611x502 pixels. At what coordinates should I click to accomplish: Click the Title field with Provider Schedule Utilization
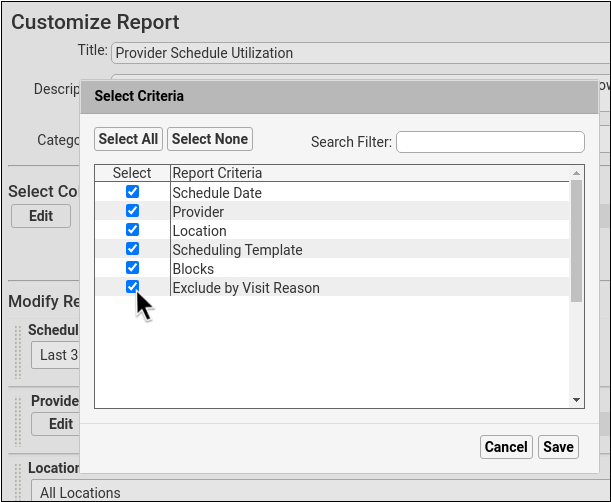(358, 53)
